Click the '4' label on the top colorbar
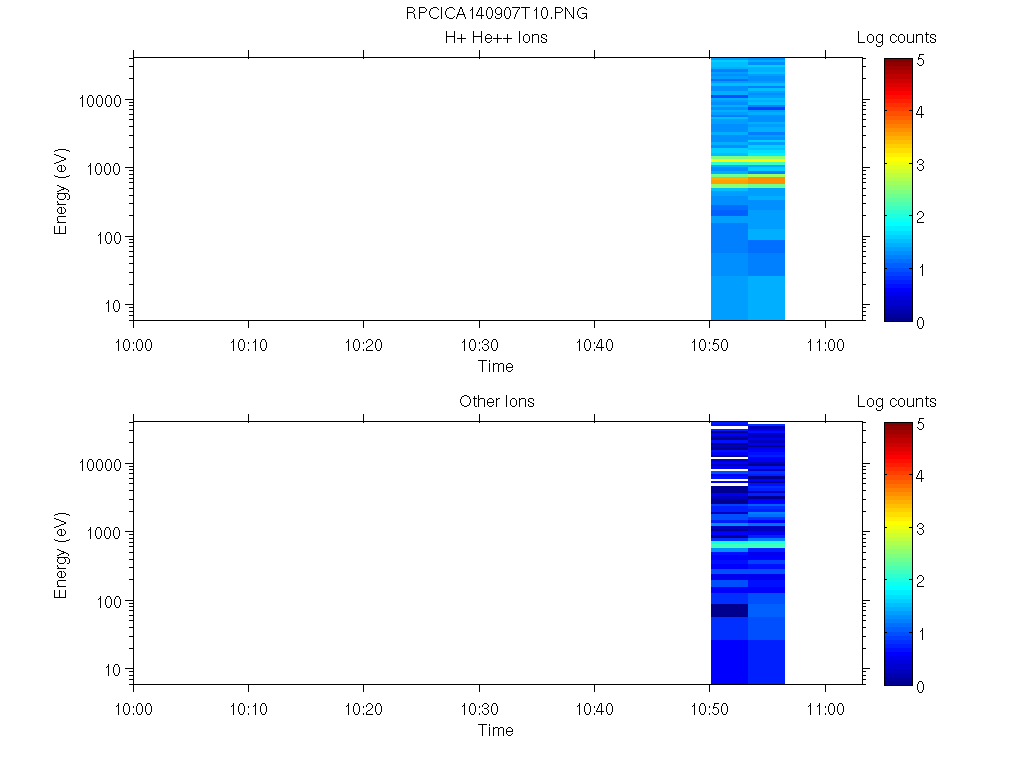The image size is (1024, 768). click(920, 112)
